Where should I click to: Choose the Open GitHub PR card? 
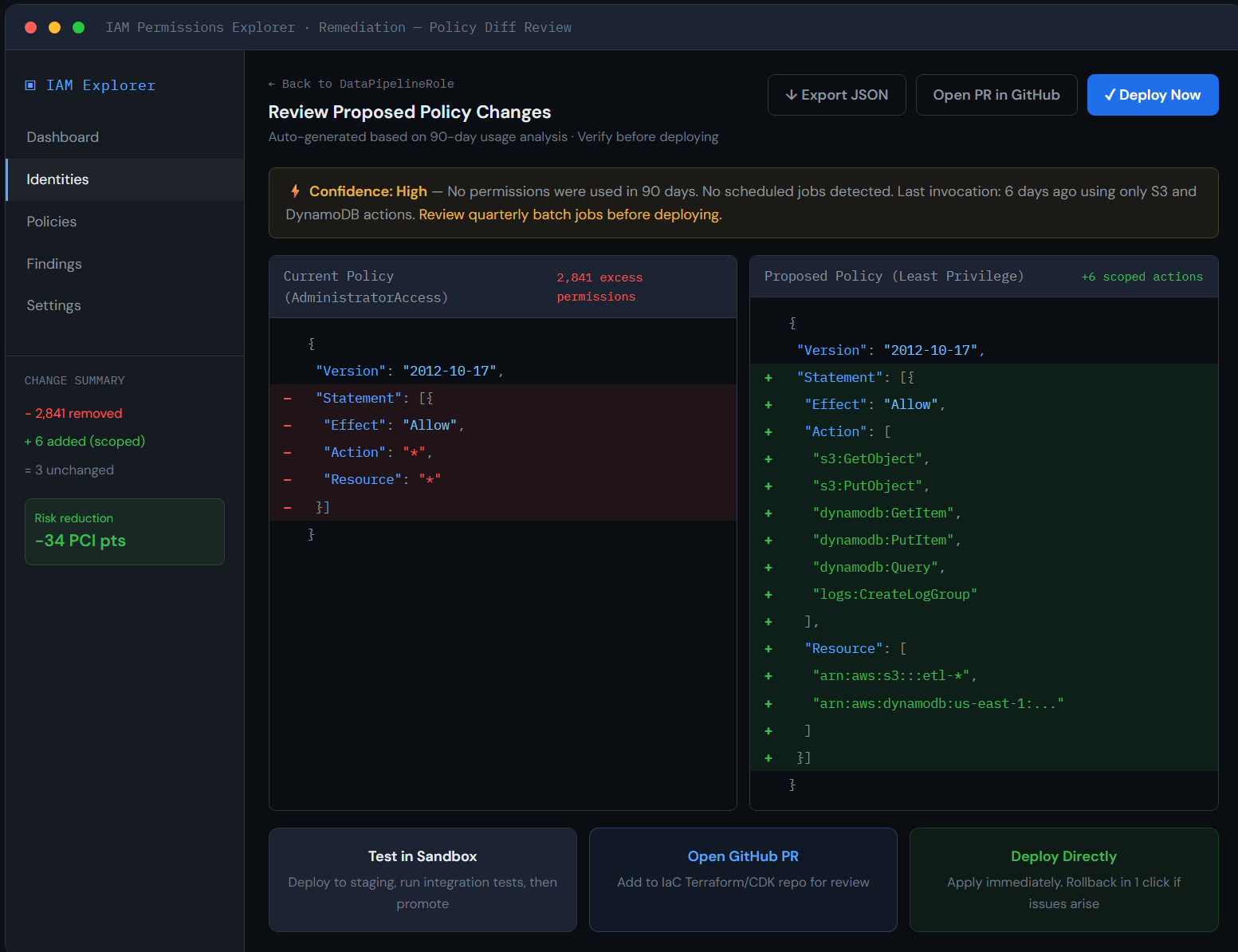click(743, 879)
